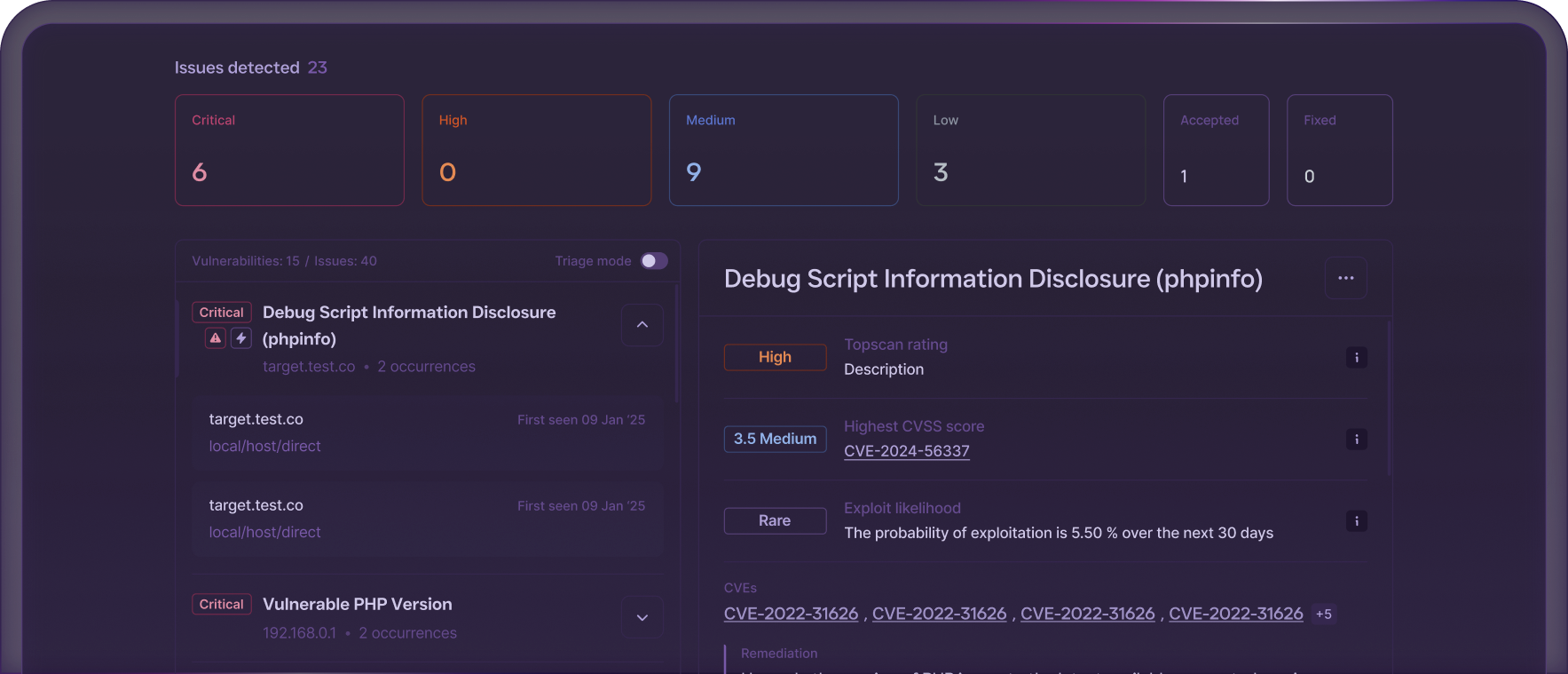Click 'Issues detected 23' heading
The image size is (1568, 674).
[251, 67]
